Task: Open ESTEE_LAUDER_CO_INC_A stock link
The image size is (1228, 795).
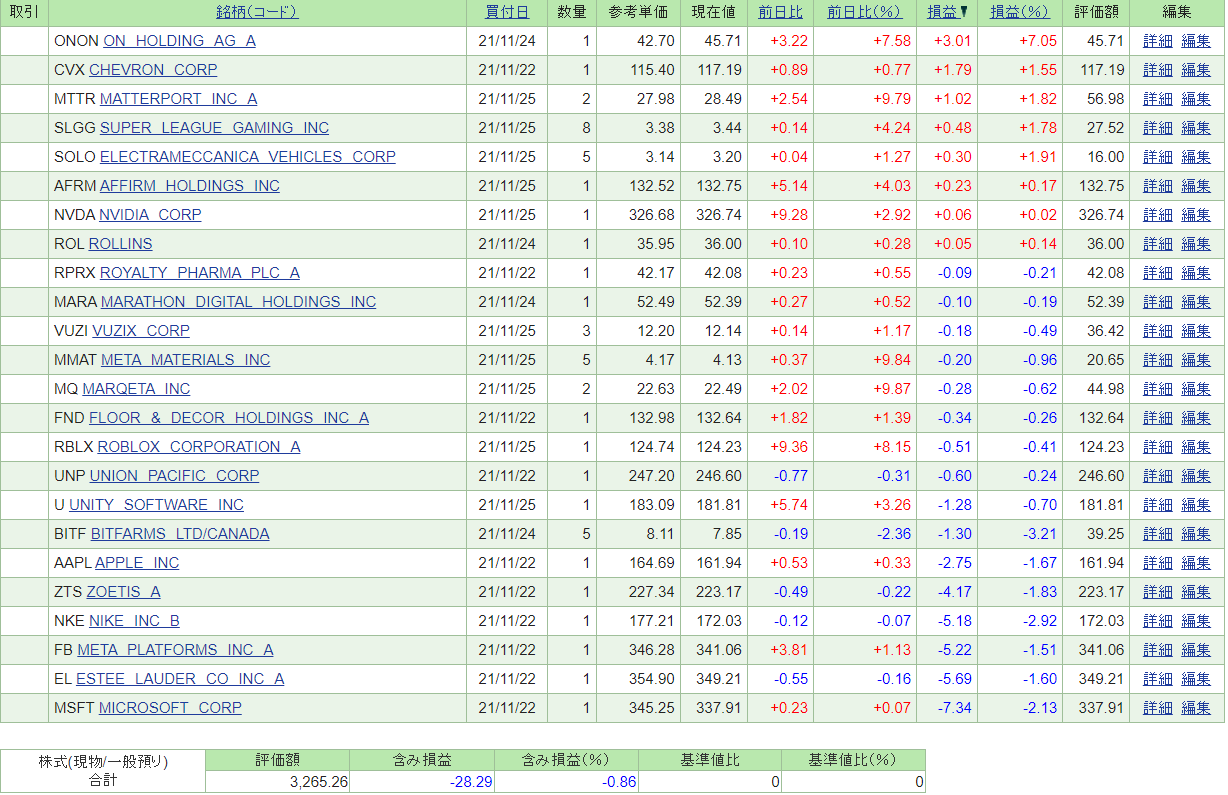Action: pos(180,679)
